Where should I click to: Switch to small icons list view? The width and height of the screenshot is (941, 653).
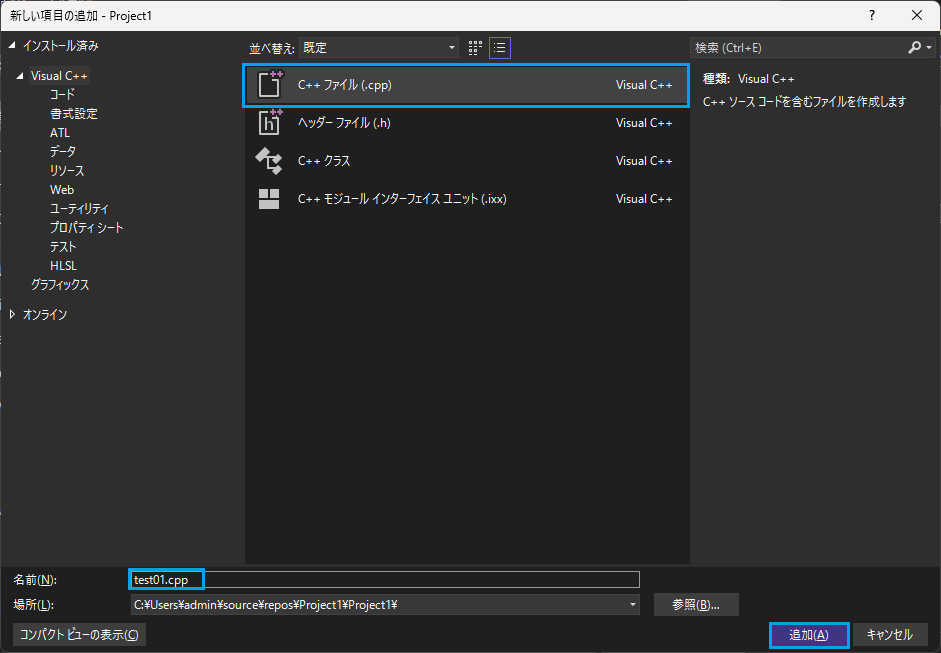pyautogui.click(x=500, y=48)
